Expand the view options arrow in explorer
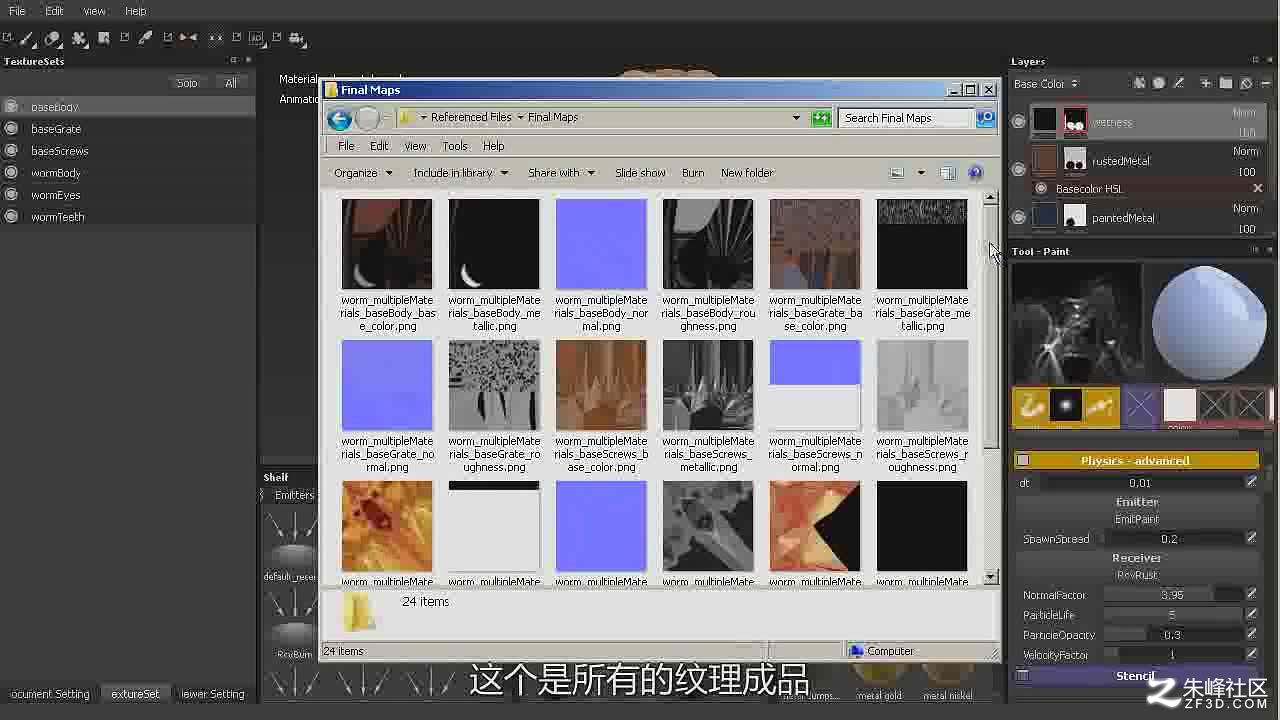Screen dimensions: 1280x720 tap(921, 173)
